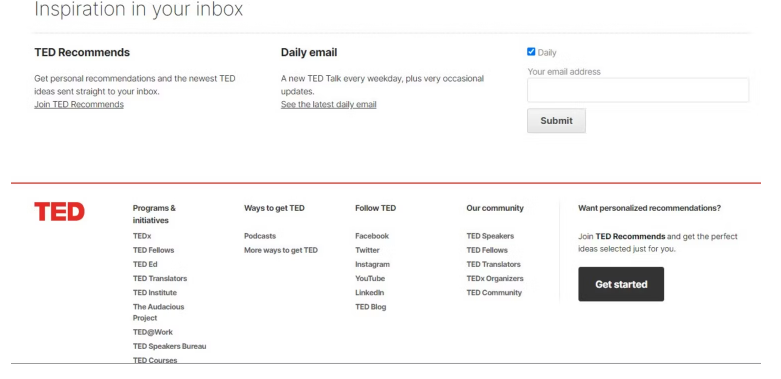
Task: Open the TED@Work link
Action: coord(153,332)
